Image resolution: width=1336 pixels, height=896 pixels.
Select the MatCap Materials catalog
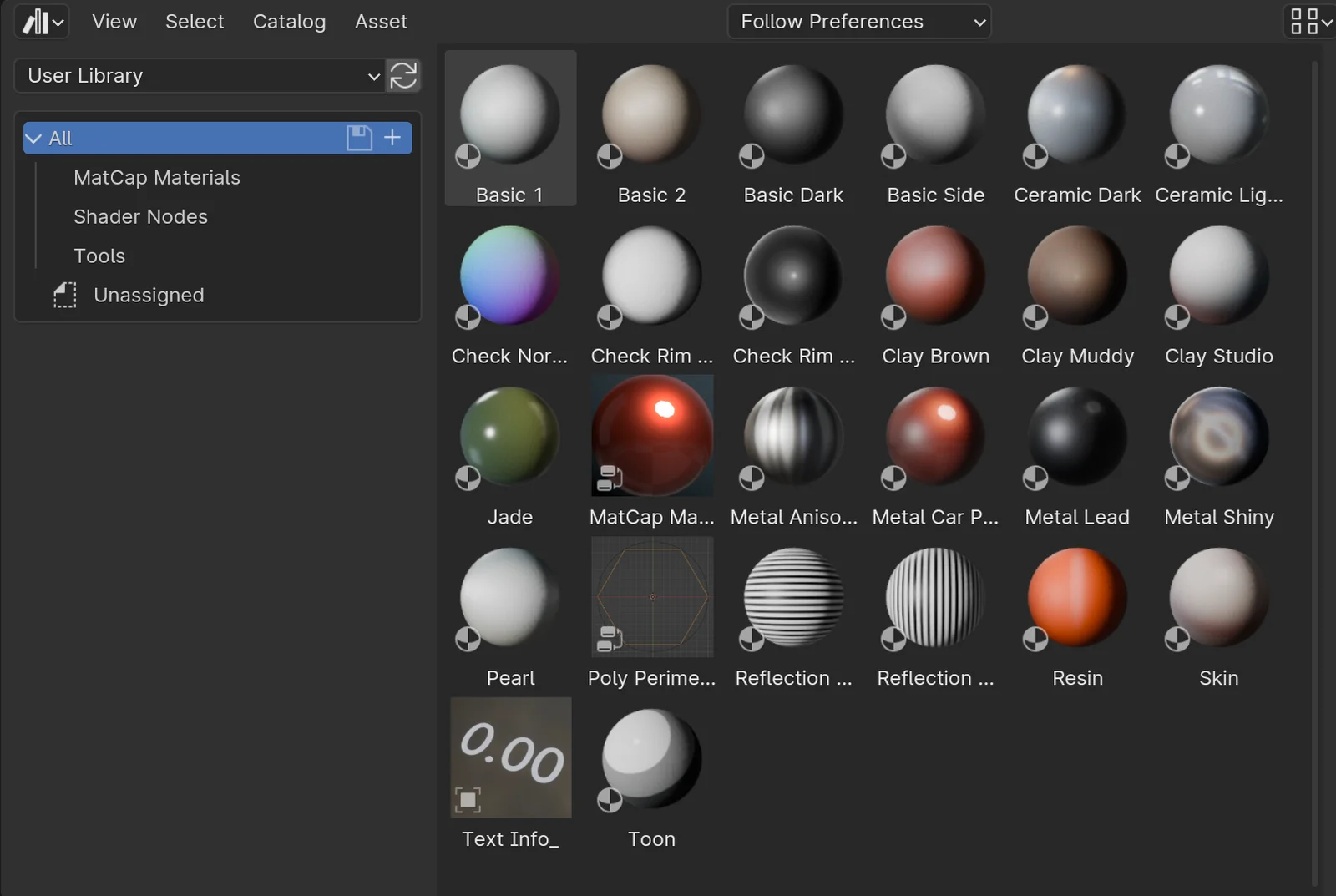pos(157,178)
